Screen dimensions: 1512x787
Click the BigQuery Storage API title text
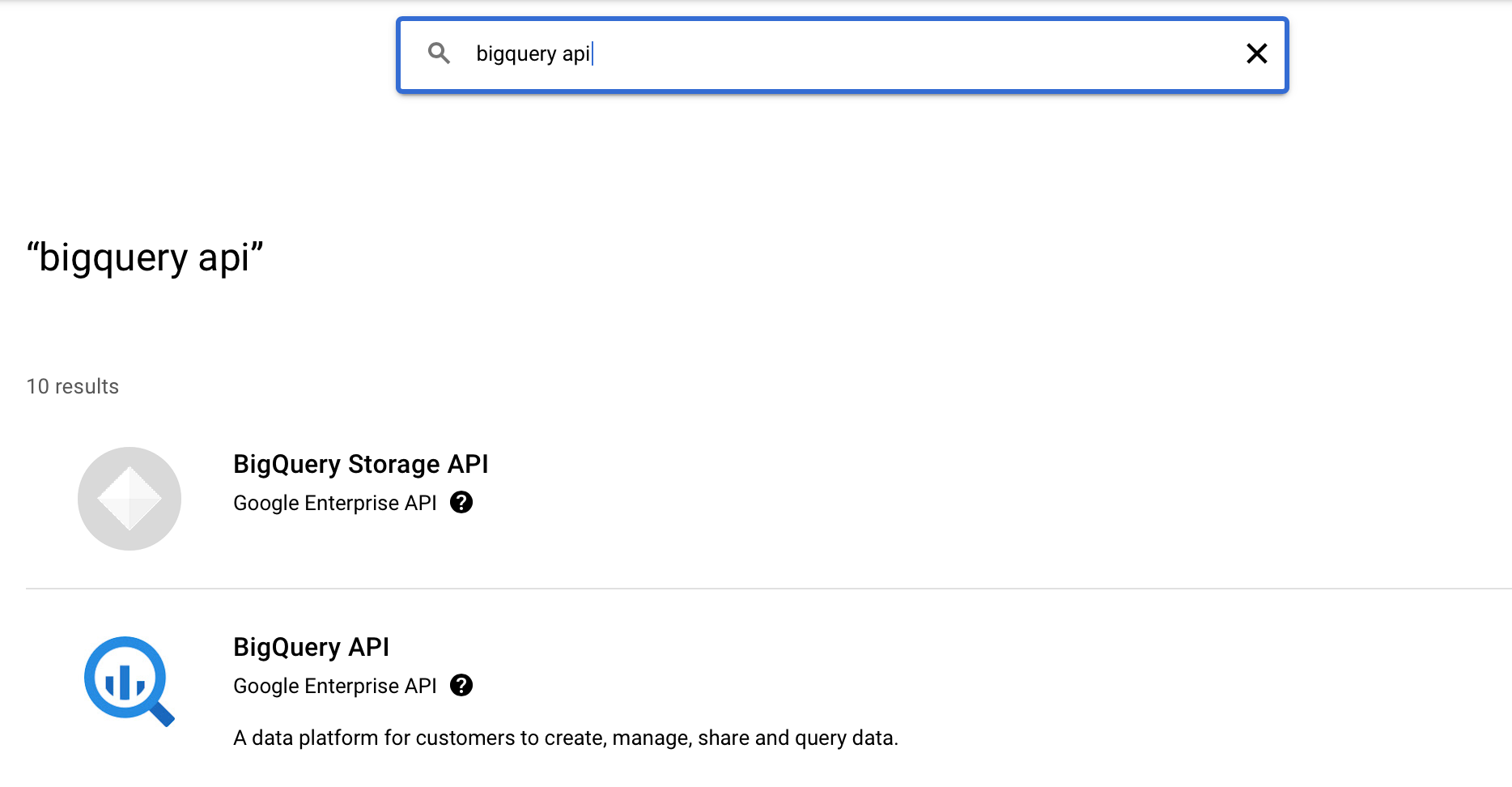(x=361, y=464)
